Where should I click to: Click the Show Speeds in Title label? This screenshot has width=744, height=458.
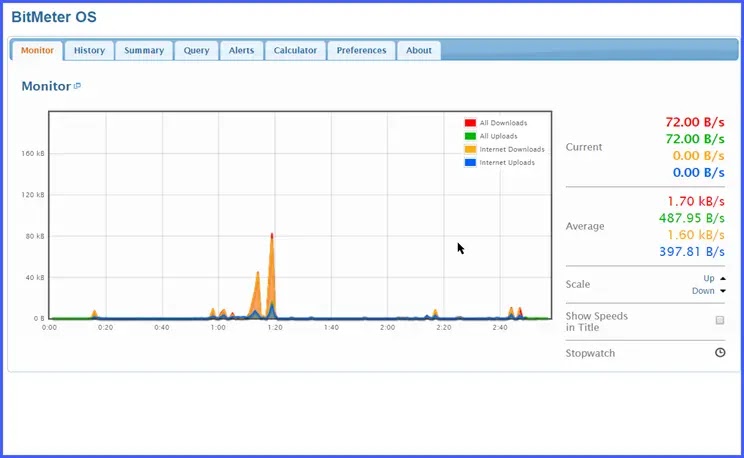tap(596, 321)
